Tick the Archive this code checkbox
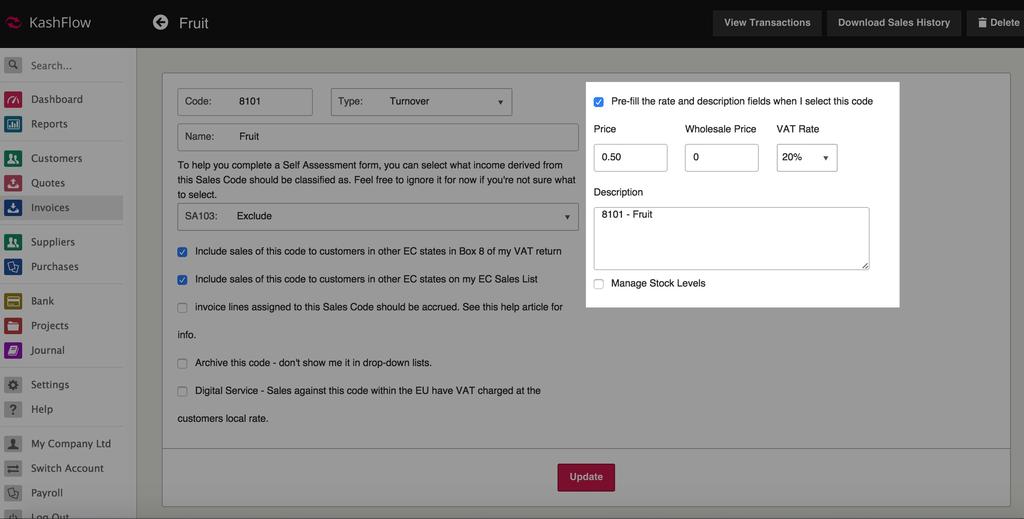 pos(182,363)
